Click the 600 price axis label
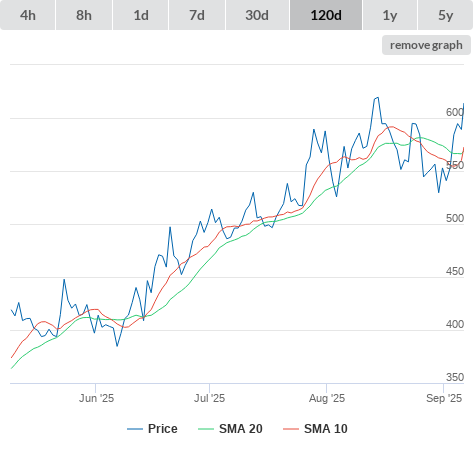 click(455, 112)
